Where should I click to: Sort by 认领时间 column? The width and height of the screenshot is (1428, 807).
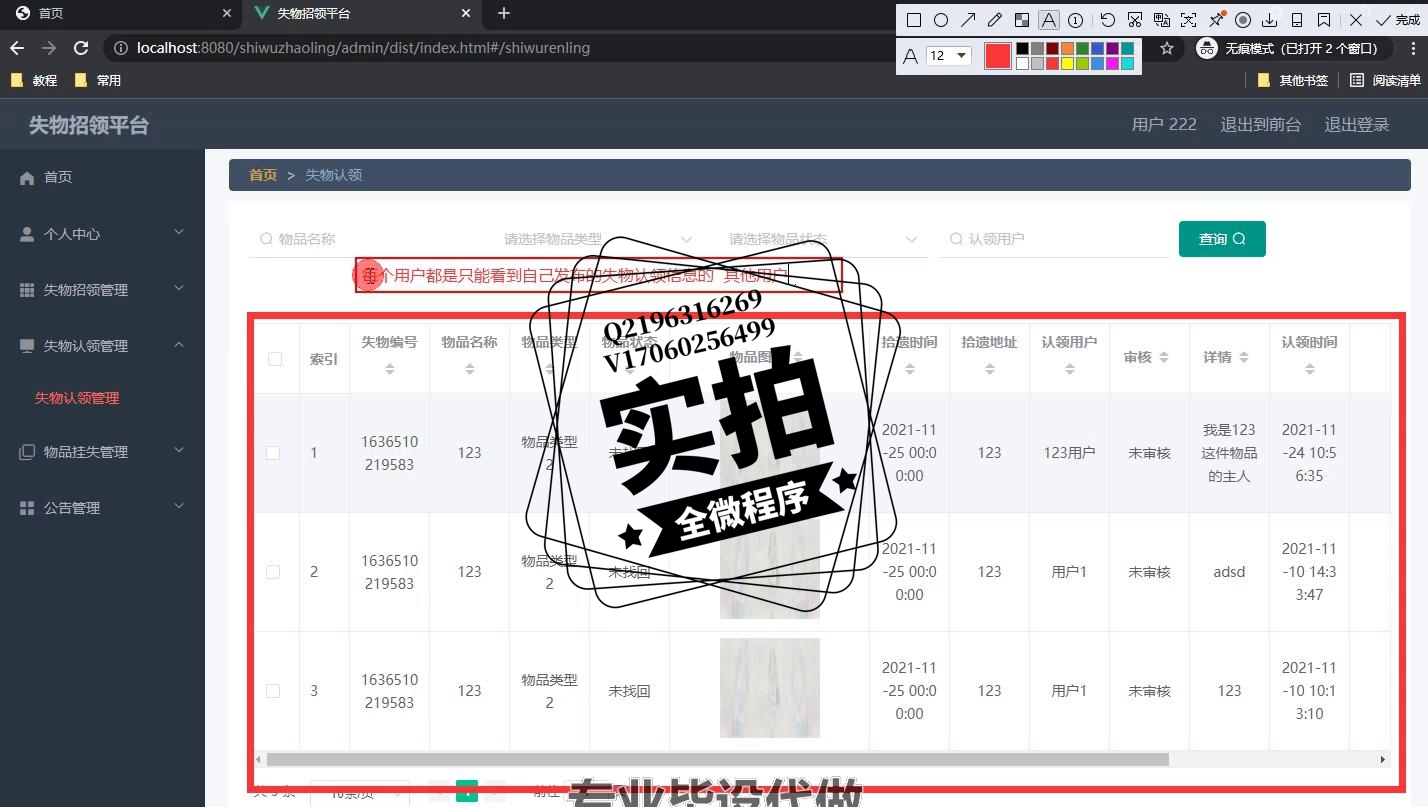coord(1310,369)
